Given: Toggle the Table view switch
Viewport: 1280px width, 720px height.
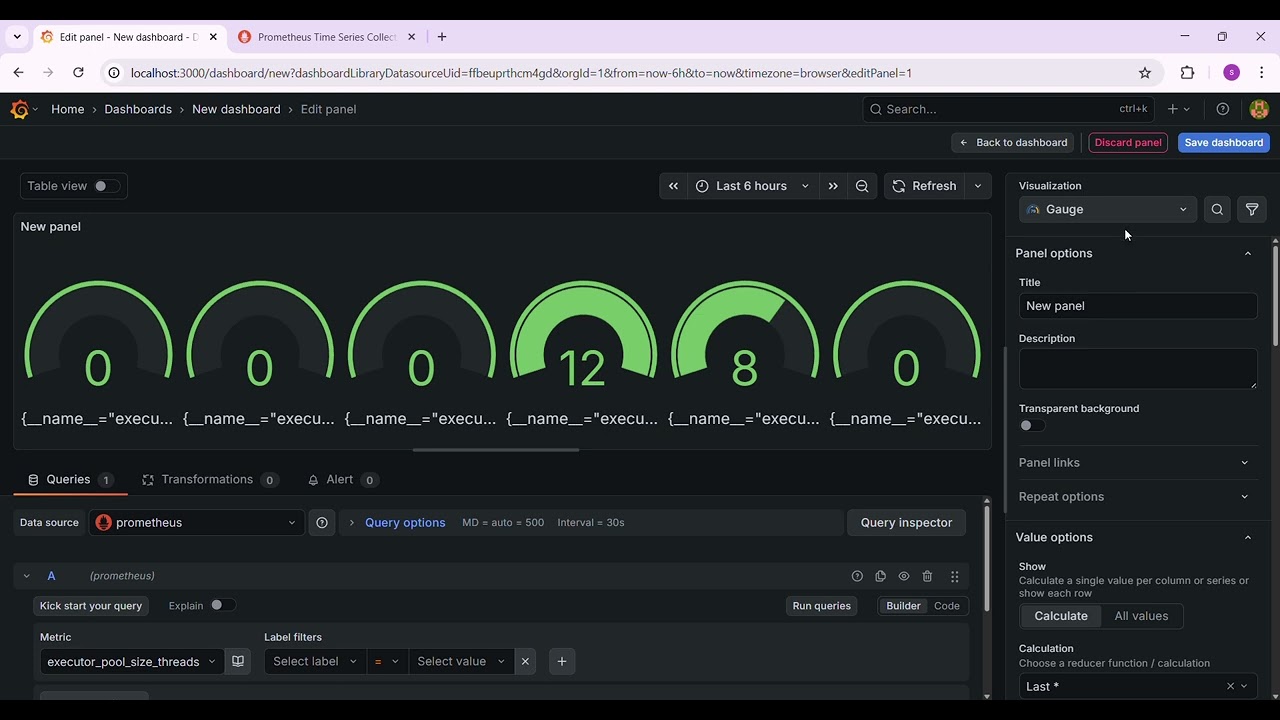Looking at the screenshot, I should [106, 186].
